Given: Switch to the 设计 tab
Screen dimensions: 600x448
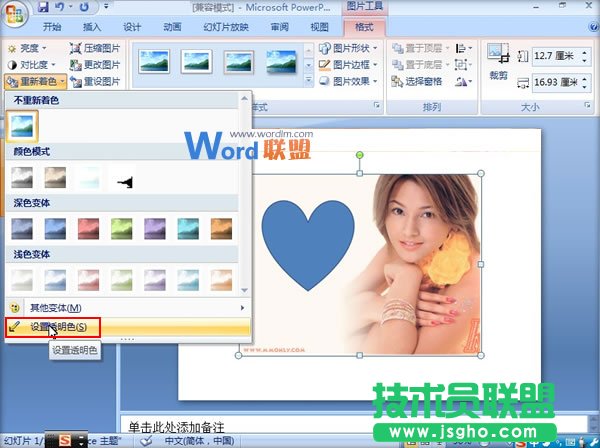Looking at the screenshot, I should tap(132, 27).
